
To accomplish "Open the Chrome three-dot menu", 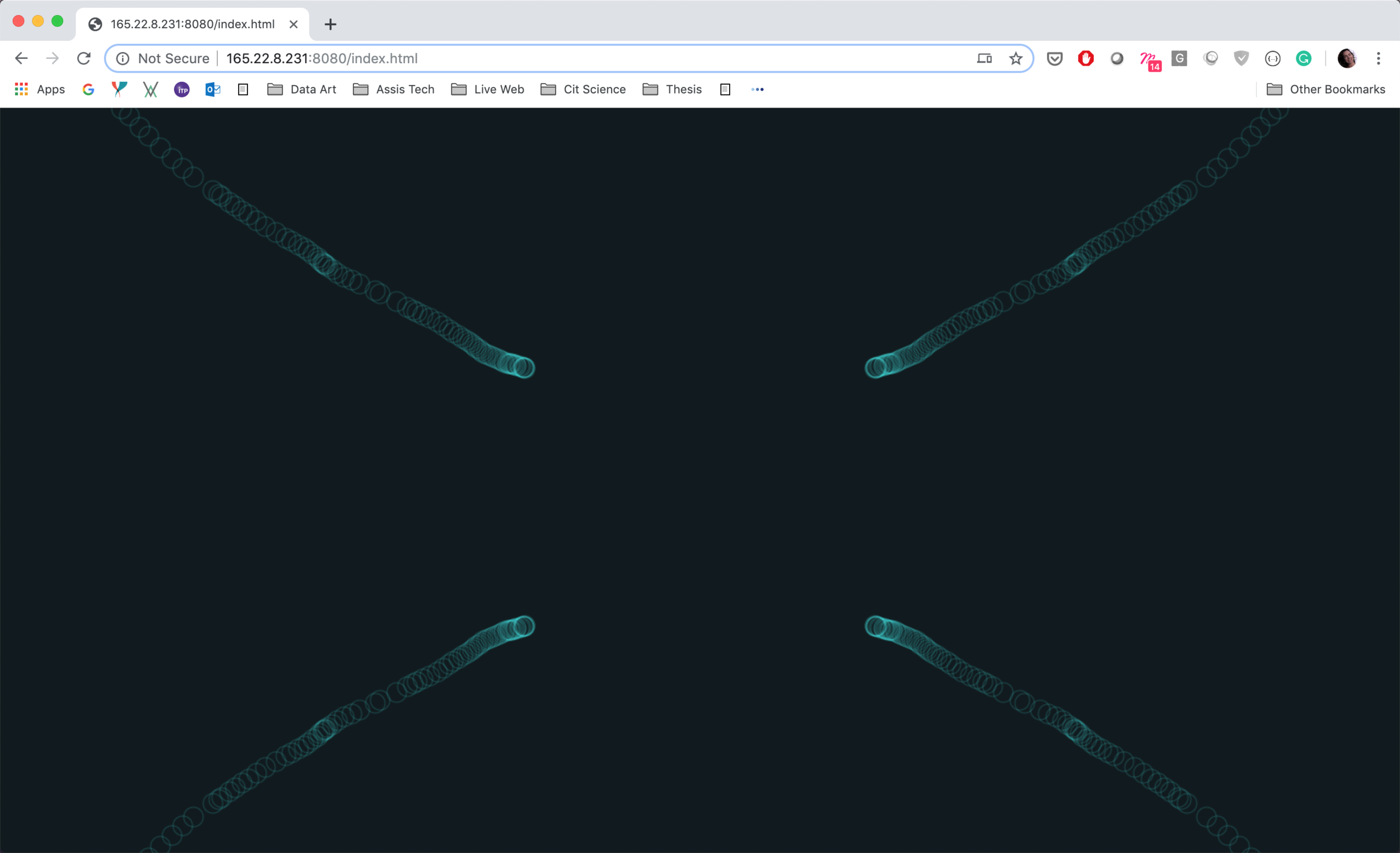I will (1378, 59).
